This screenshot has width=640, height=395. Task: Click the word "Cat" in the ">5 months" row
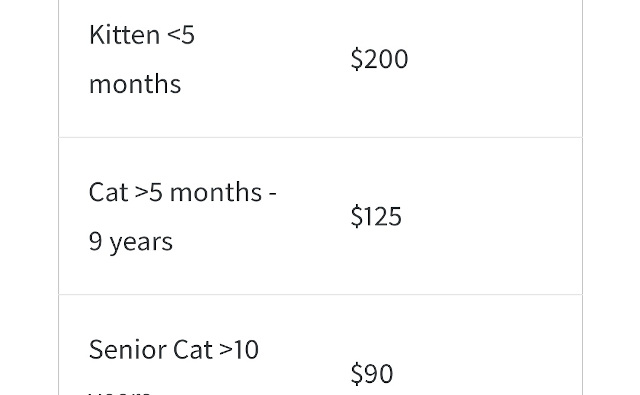click(x=108, y=192)
